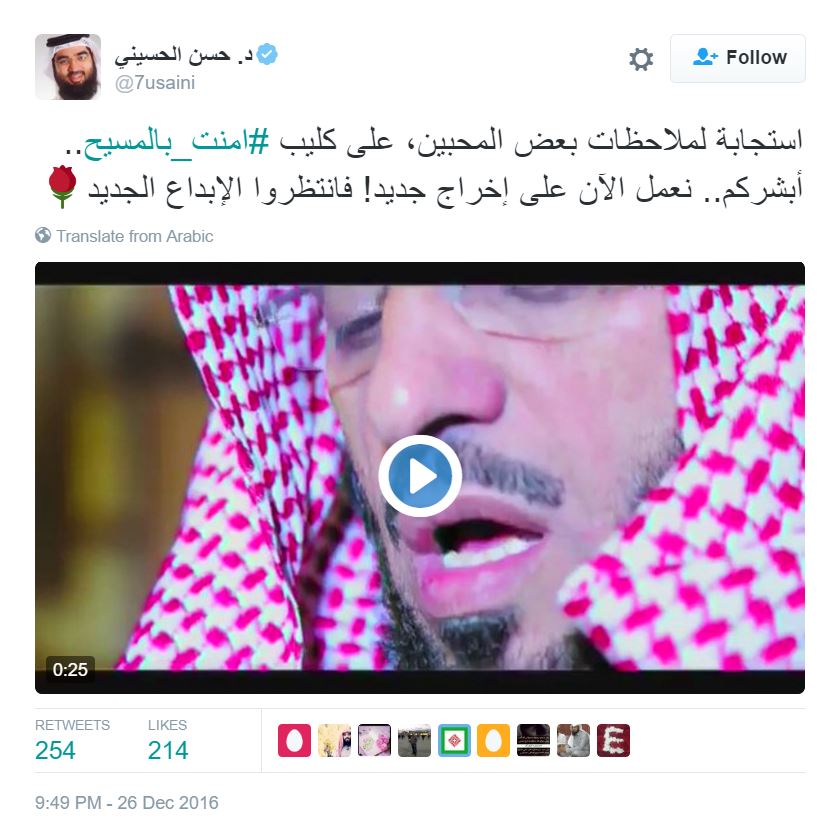Open the green-bordered square avatar

454,740
